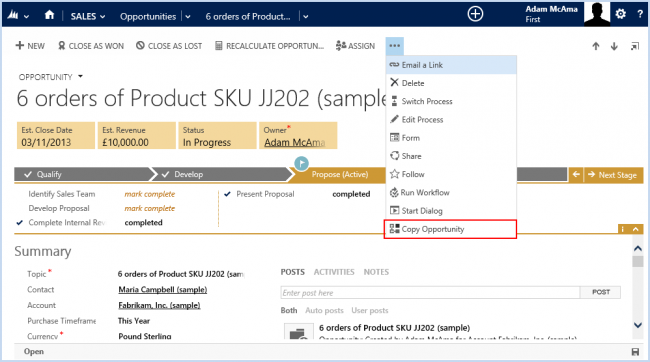The height and width of the screenshot is (362, 650).
Task: Mark Develop Proposal complete
Action: pos(150,209)
